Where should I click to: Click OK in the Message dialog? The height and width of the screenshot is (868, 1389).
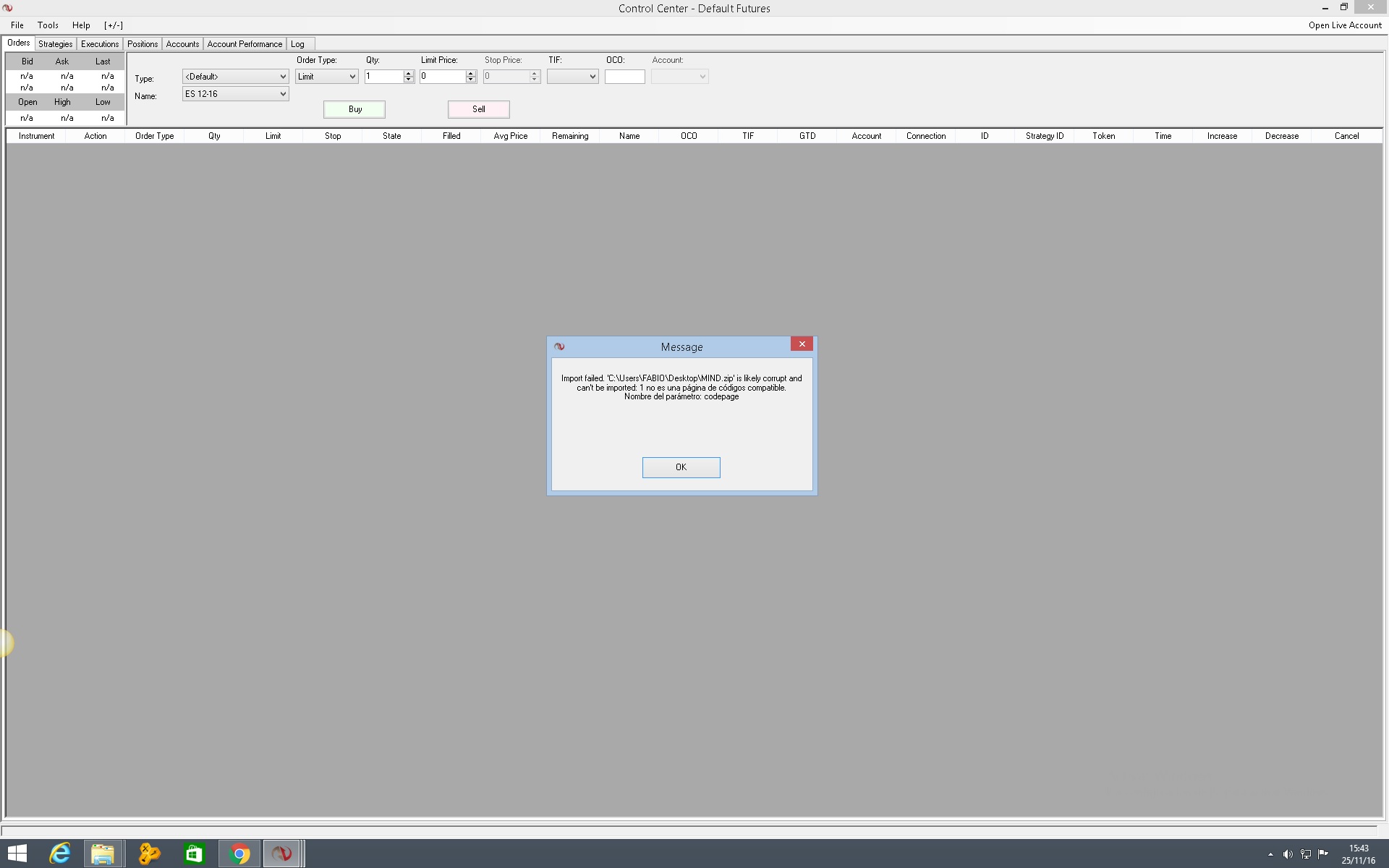point(681,467)
